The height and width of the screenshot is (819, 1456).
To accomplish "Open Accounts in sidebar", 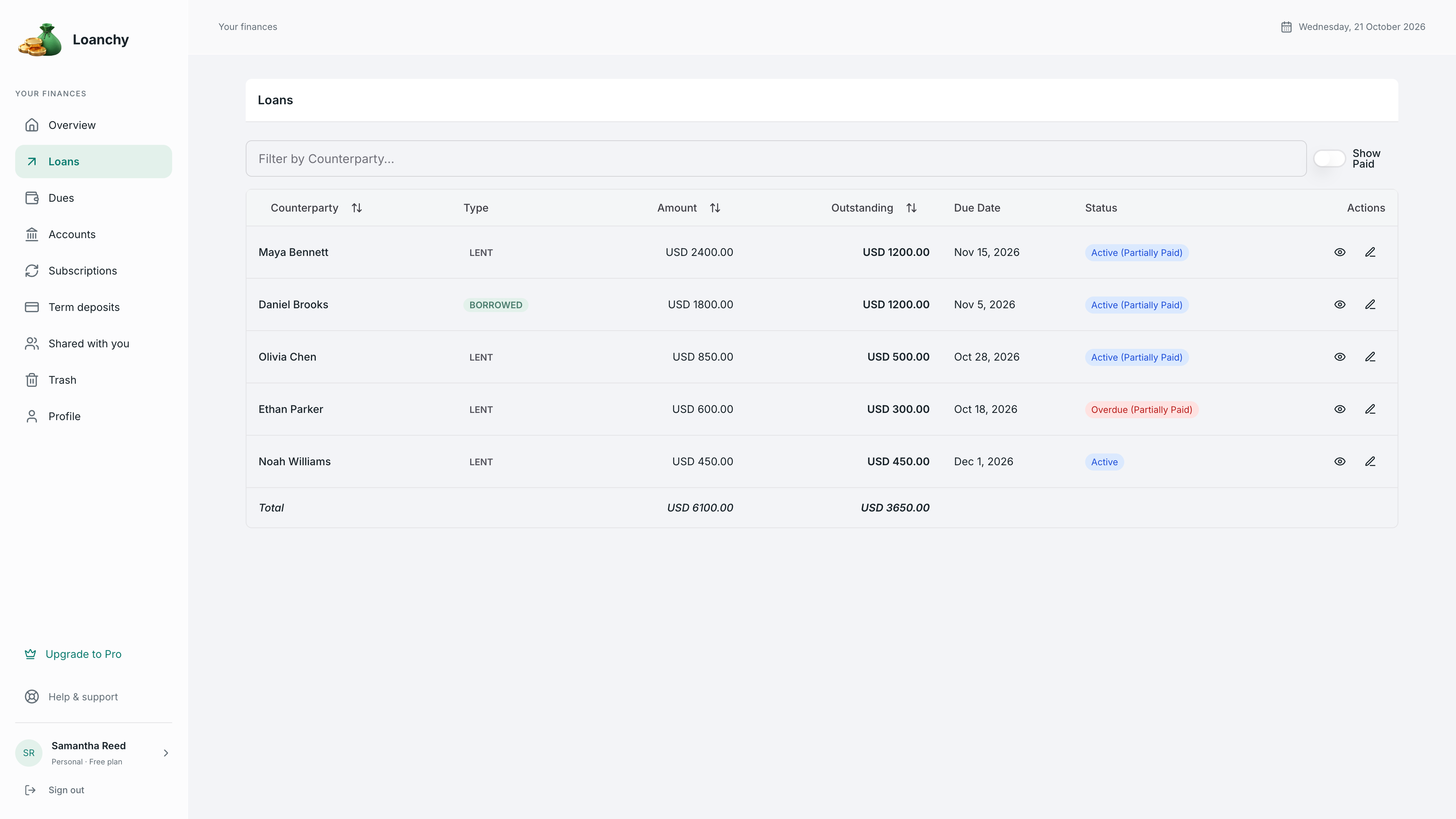I will click(x=93, y=235).
